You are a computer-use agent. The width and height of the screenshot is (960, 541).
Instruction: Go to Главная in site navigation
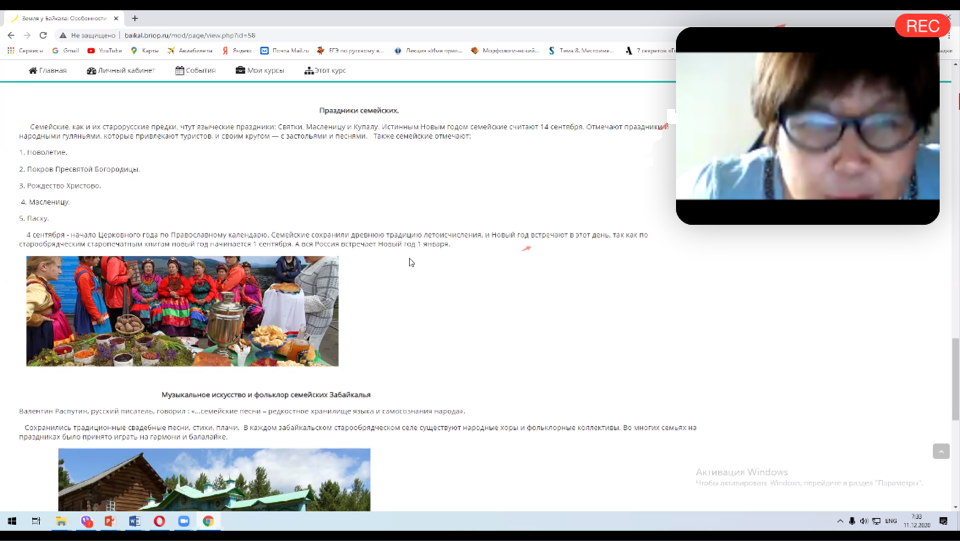[48, 70]
